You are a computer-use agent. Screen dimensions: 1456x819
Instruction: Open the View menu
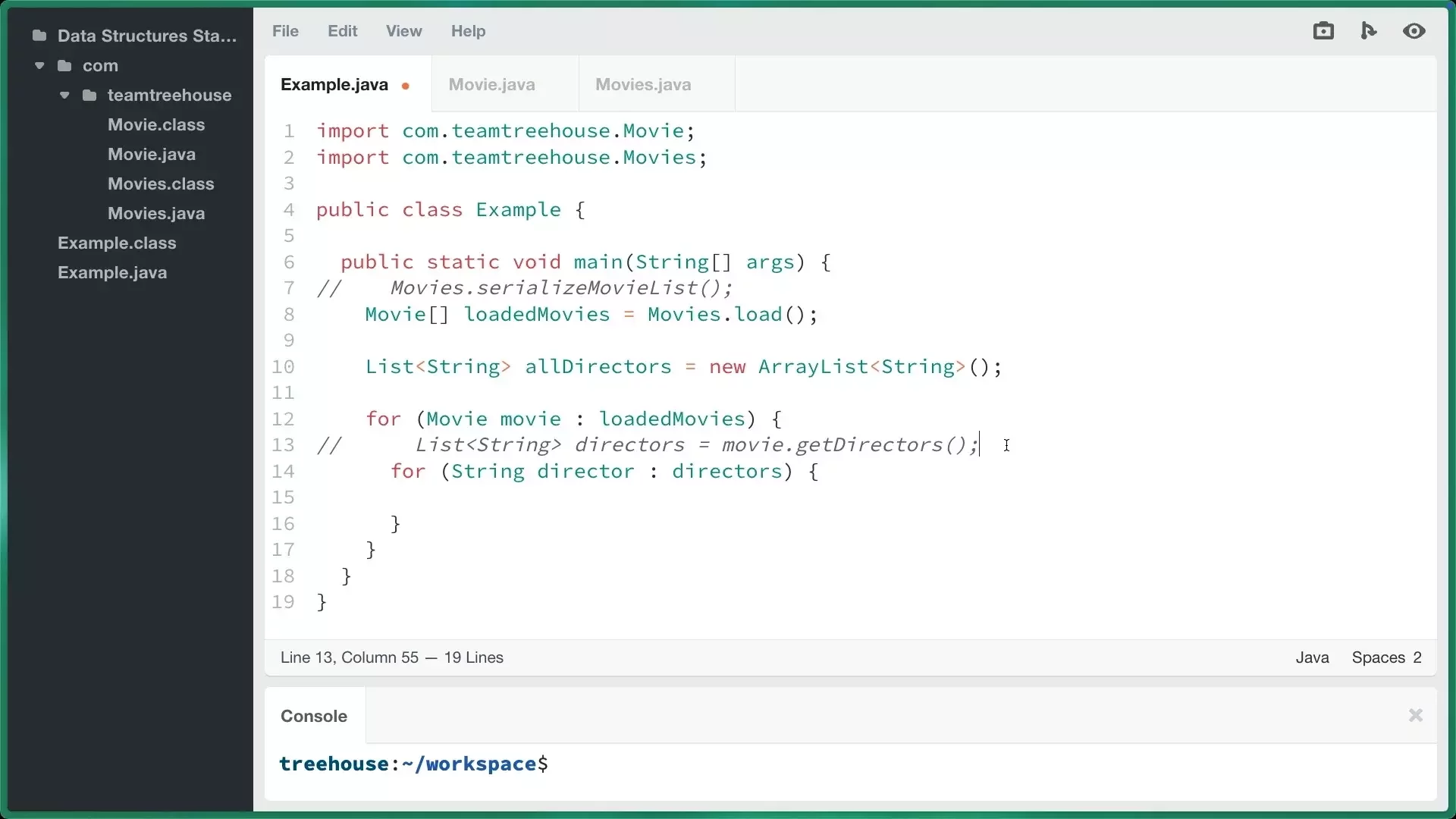click(x=403, y=31)
